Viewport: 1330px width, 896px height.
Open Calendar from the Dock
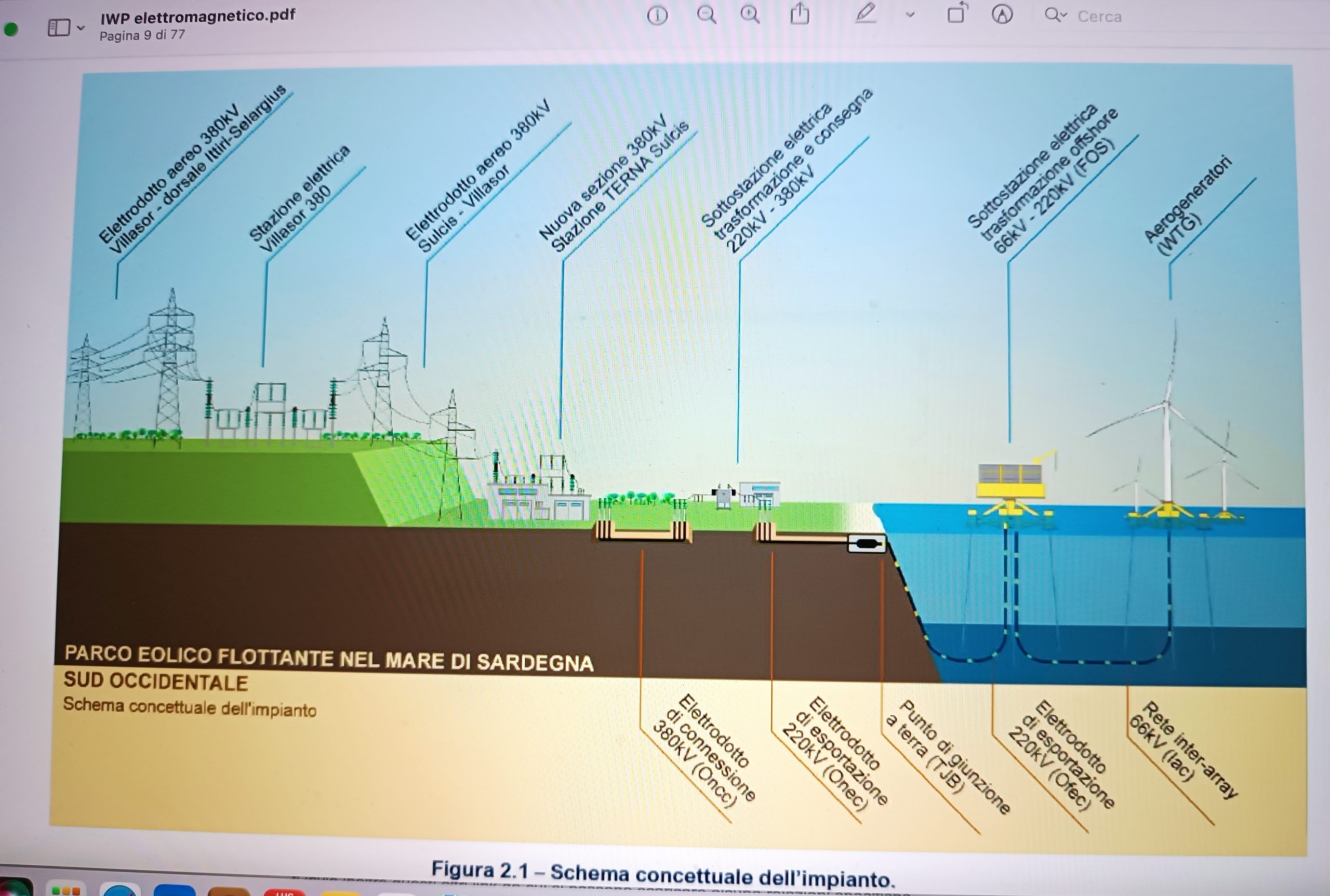284,892
